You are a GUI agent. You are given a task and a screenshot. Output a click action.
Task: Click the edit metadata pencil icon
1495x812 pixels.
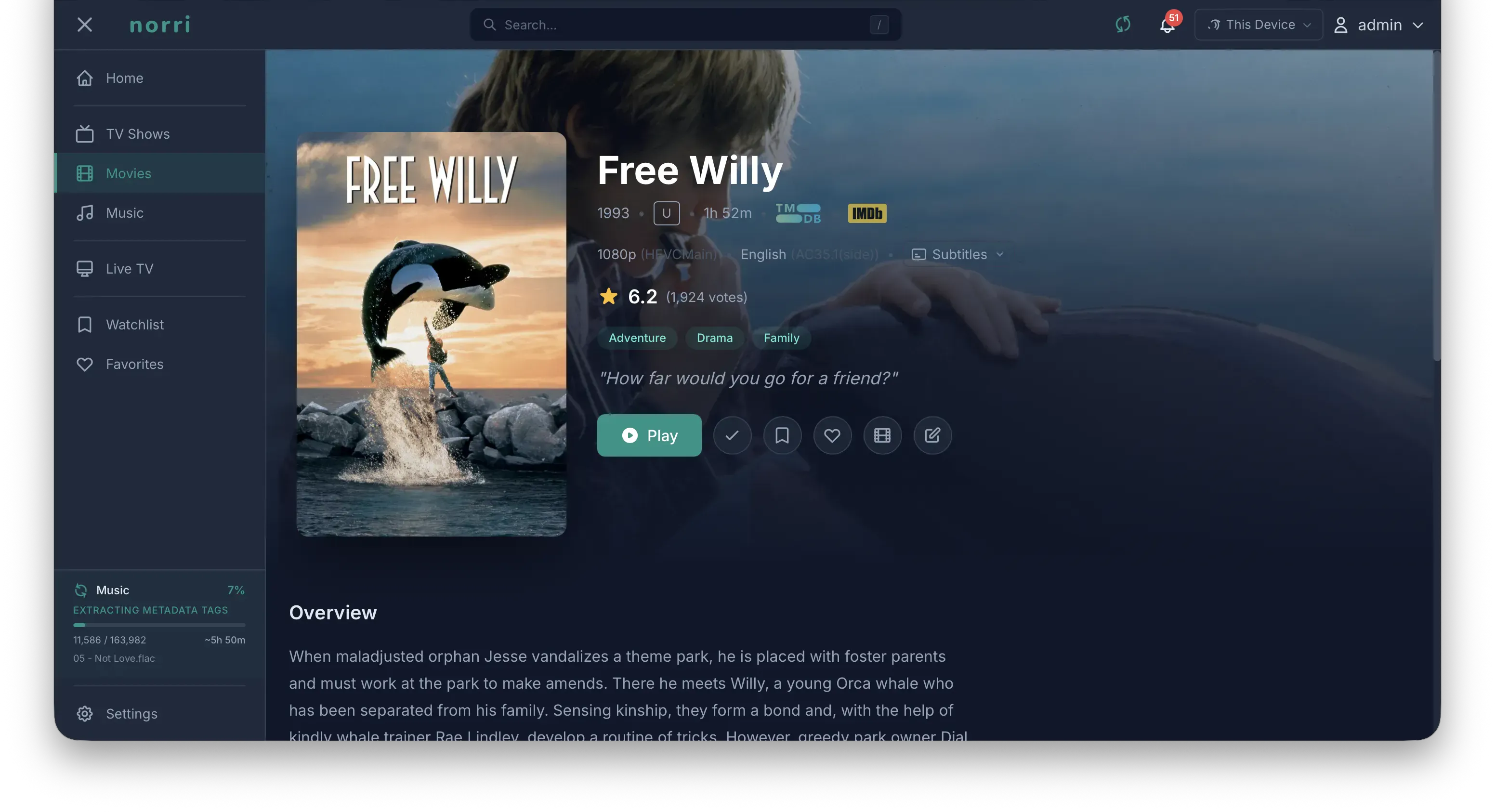point(932,435)
